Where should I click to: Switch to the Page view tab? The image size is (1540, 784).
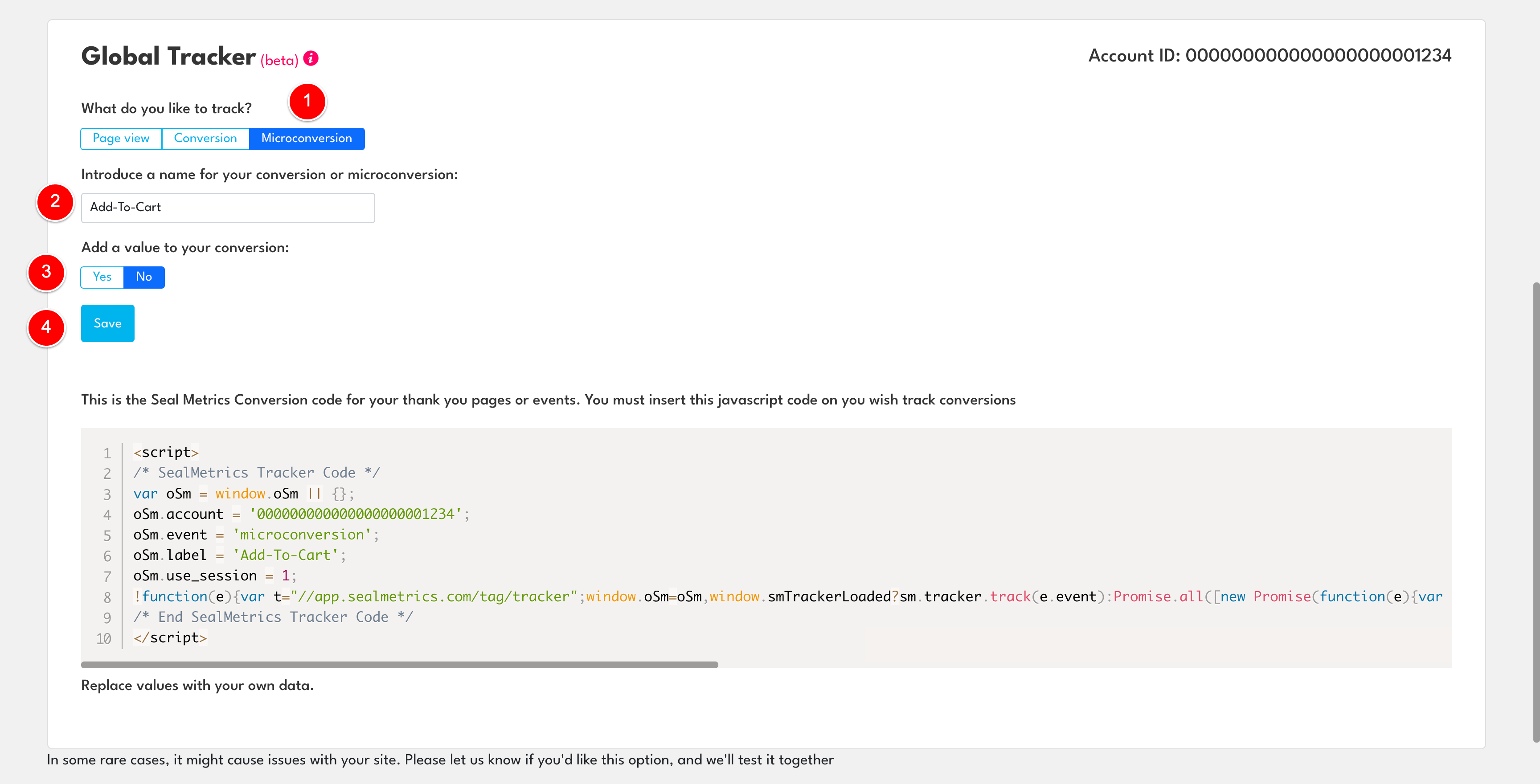click(120, 138)
